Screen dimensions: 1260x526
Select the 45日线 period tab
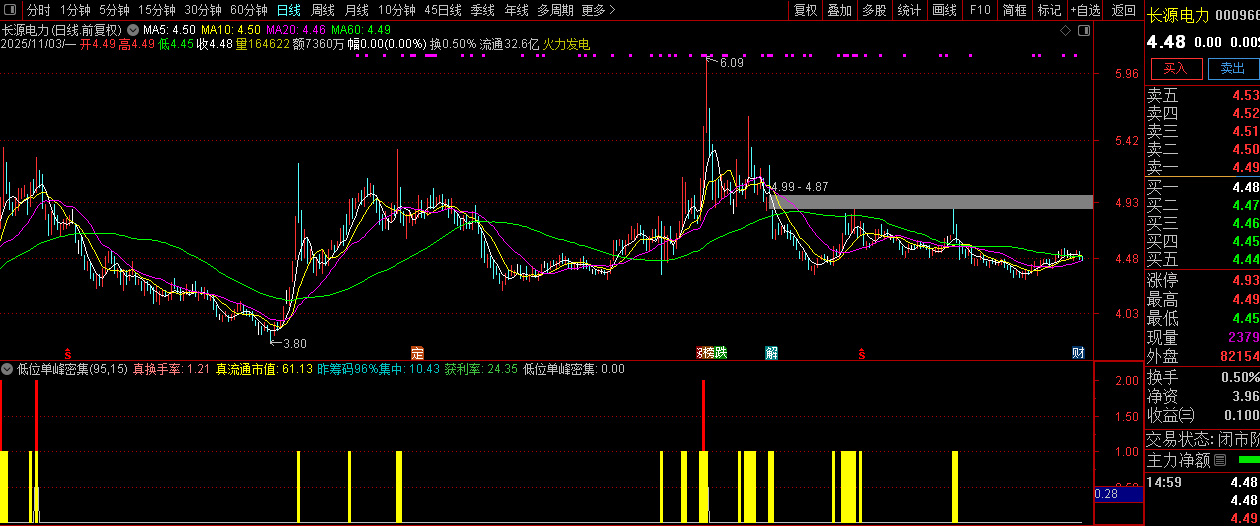click(x=443, y=10)
